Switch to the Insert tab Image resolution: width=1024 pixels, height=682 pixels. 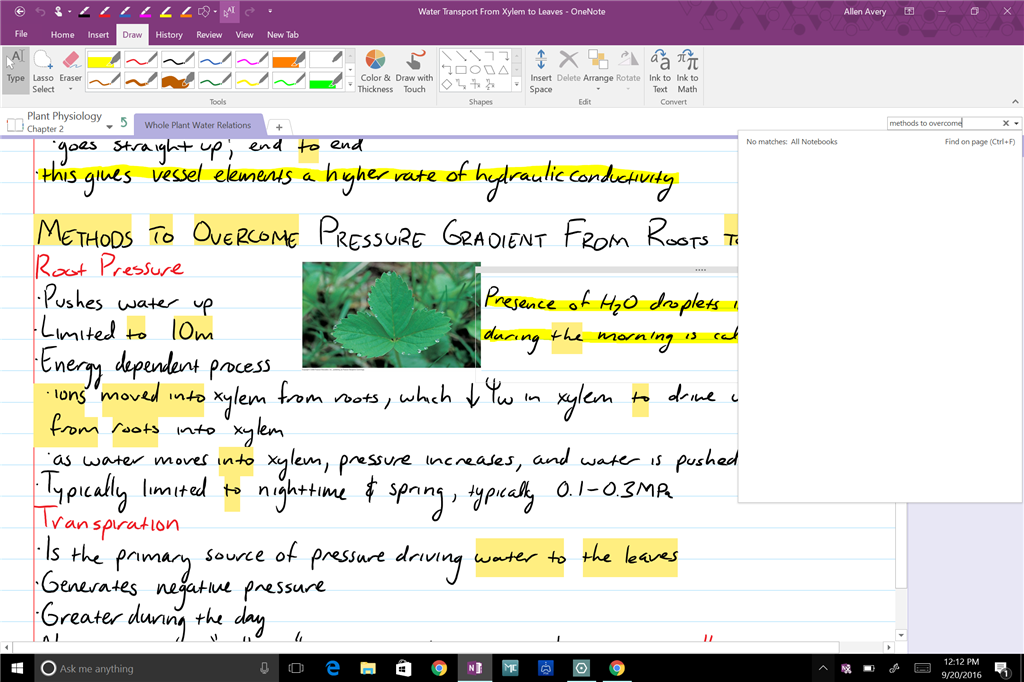99,35
